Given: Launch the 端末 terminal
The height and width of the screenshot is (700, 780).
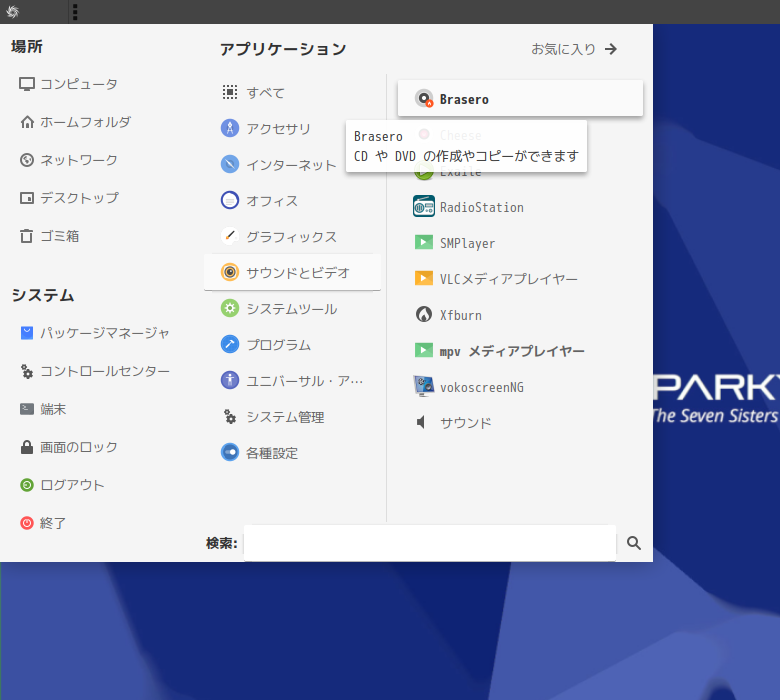Looking at the screenshot, I should (x=43, y=409).
